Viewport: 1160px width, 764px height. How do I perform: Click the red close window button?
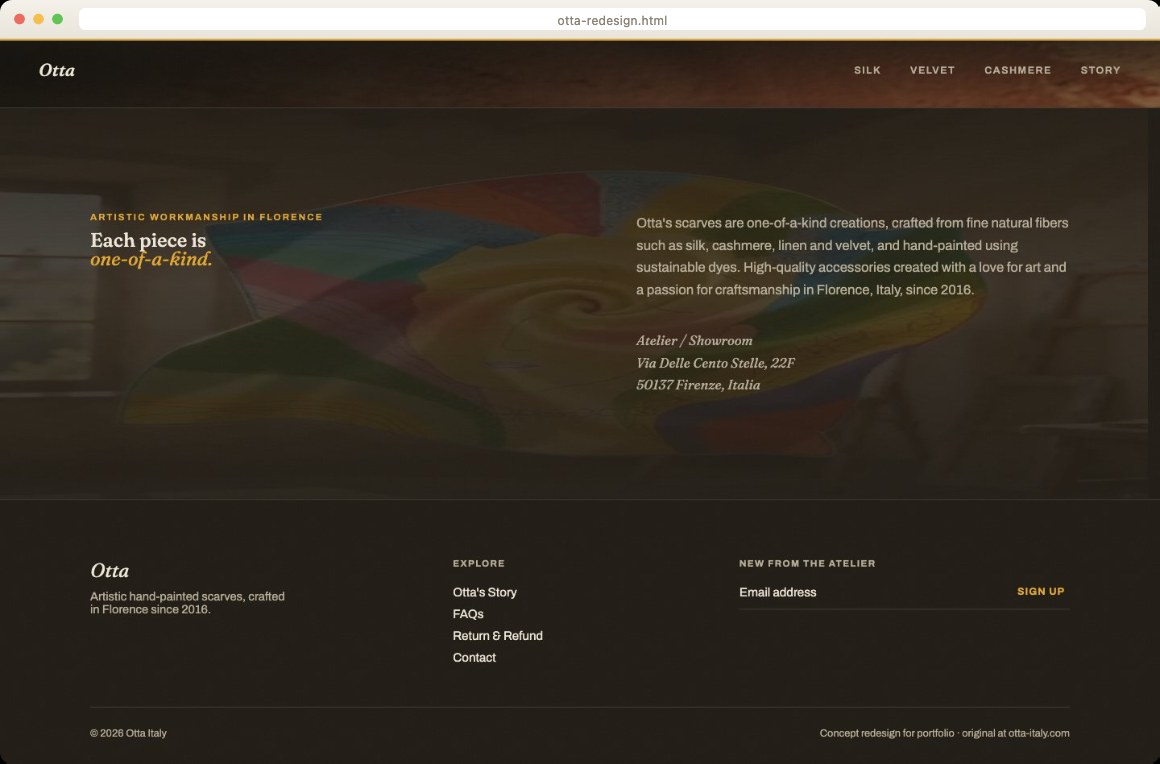point(19,19)
